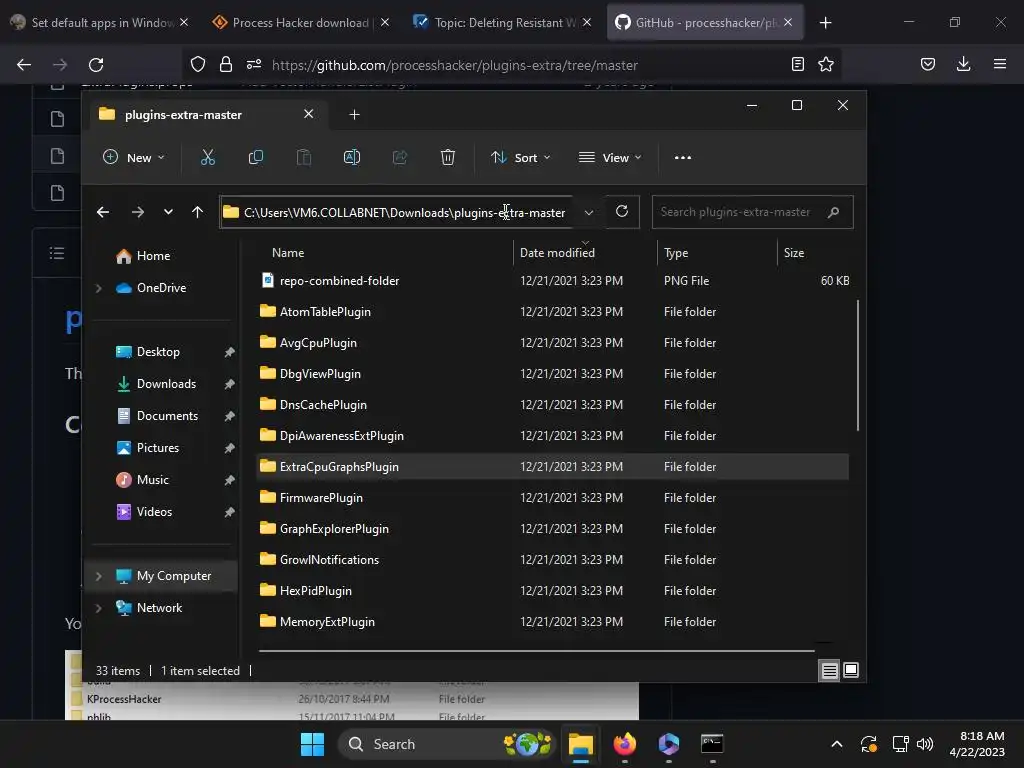Close the GitHub processhacker browser tab
Image resolution: width=1024 pixels, height=768 pixels.
pos(788,23)
